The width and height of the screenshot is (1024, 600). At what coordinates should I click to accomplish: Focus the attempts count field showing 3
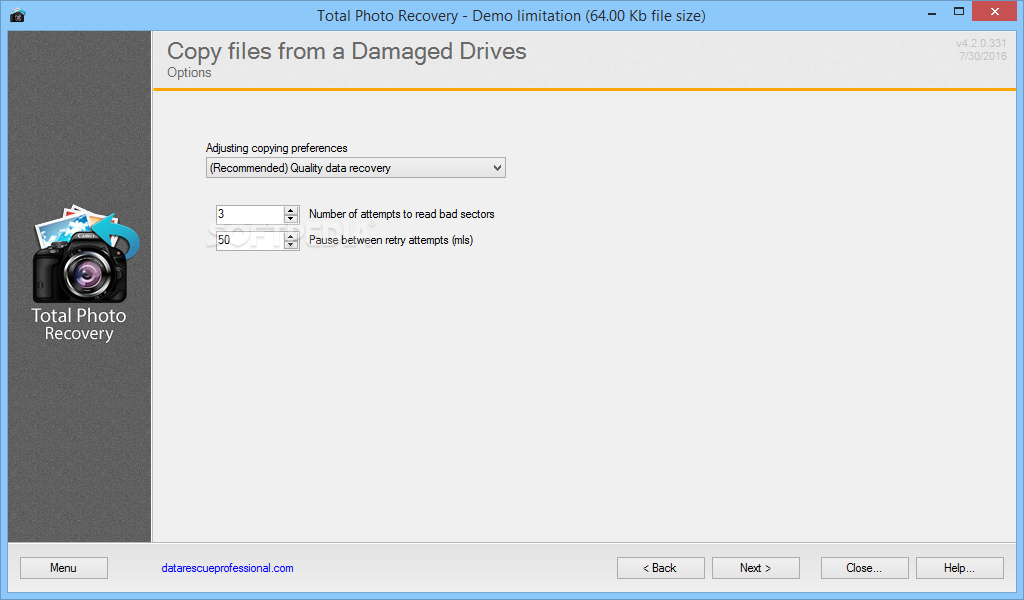pos(249,214)
